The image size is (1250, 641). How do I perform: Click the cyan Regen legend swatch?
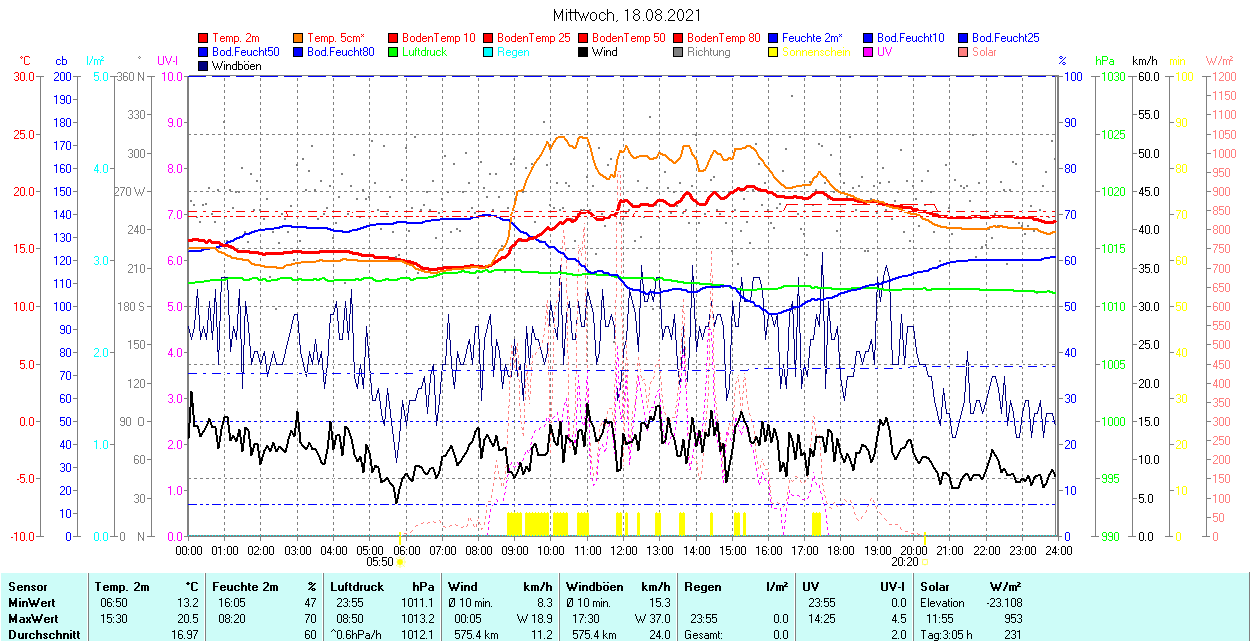489,52
